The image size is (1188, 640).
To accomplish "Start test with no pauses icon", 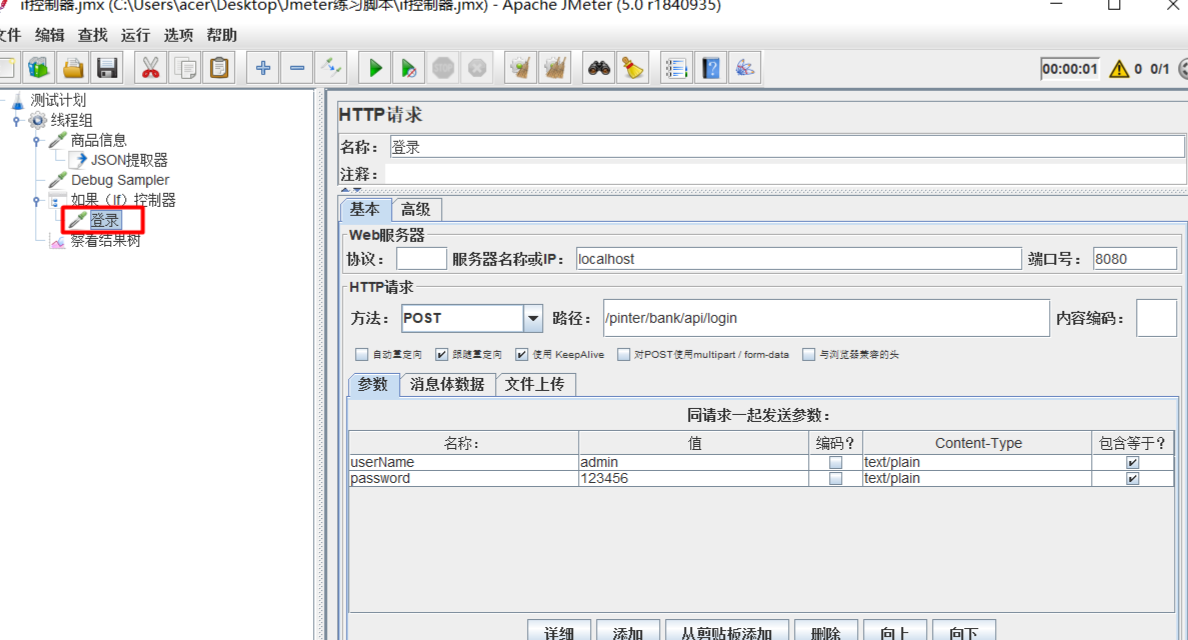I will click(x=409, y=68).
